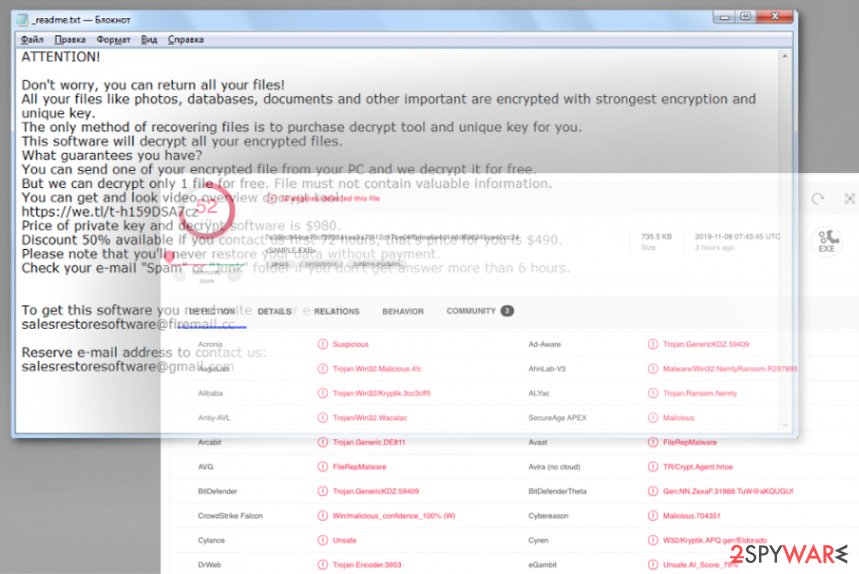Click the alert icon in the SecureAge APEX row

tap(652, 417)
